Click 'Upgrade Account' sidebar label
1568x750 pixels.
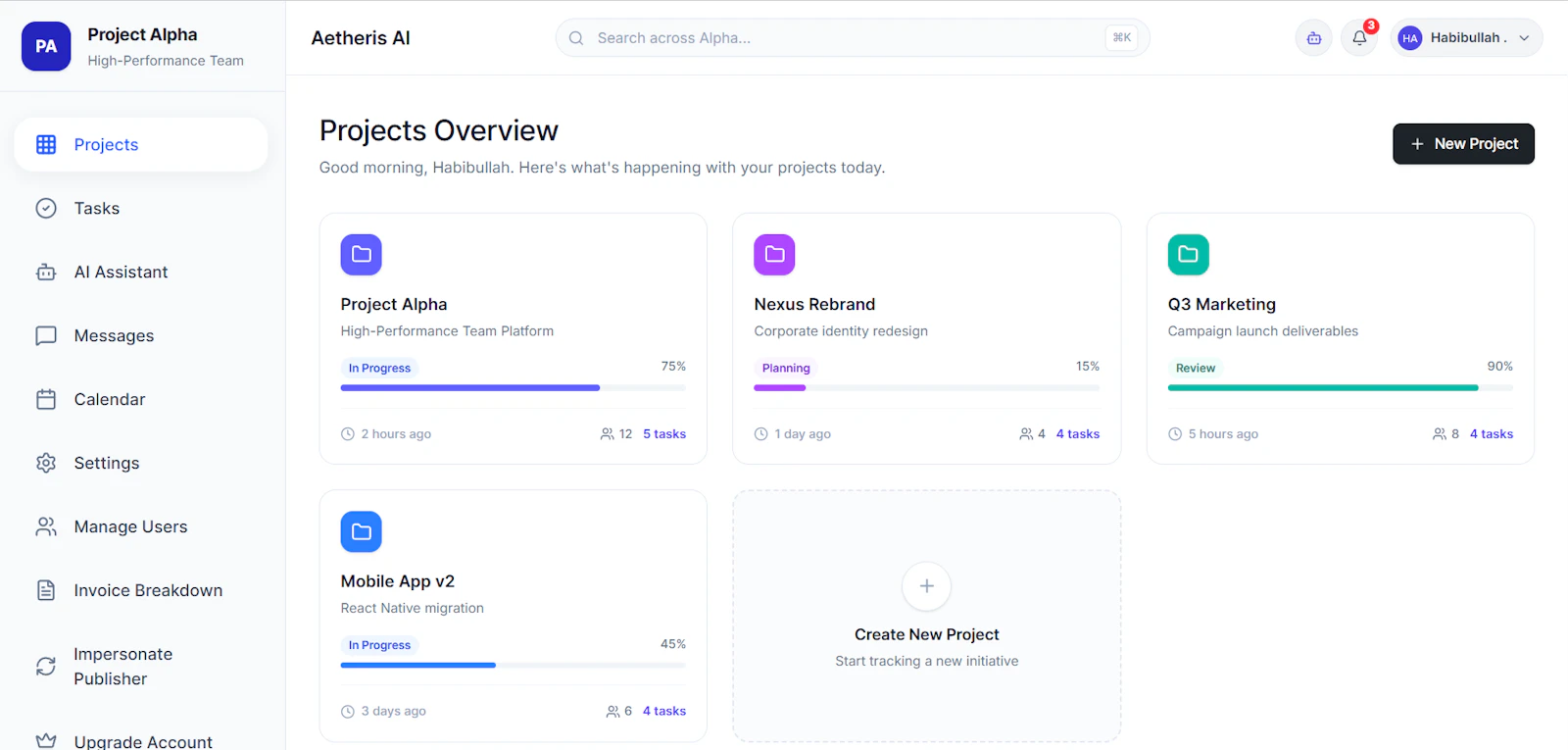[x=143, y=742]
